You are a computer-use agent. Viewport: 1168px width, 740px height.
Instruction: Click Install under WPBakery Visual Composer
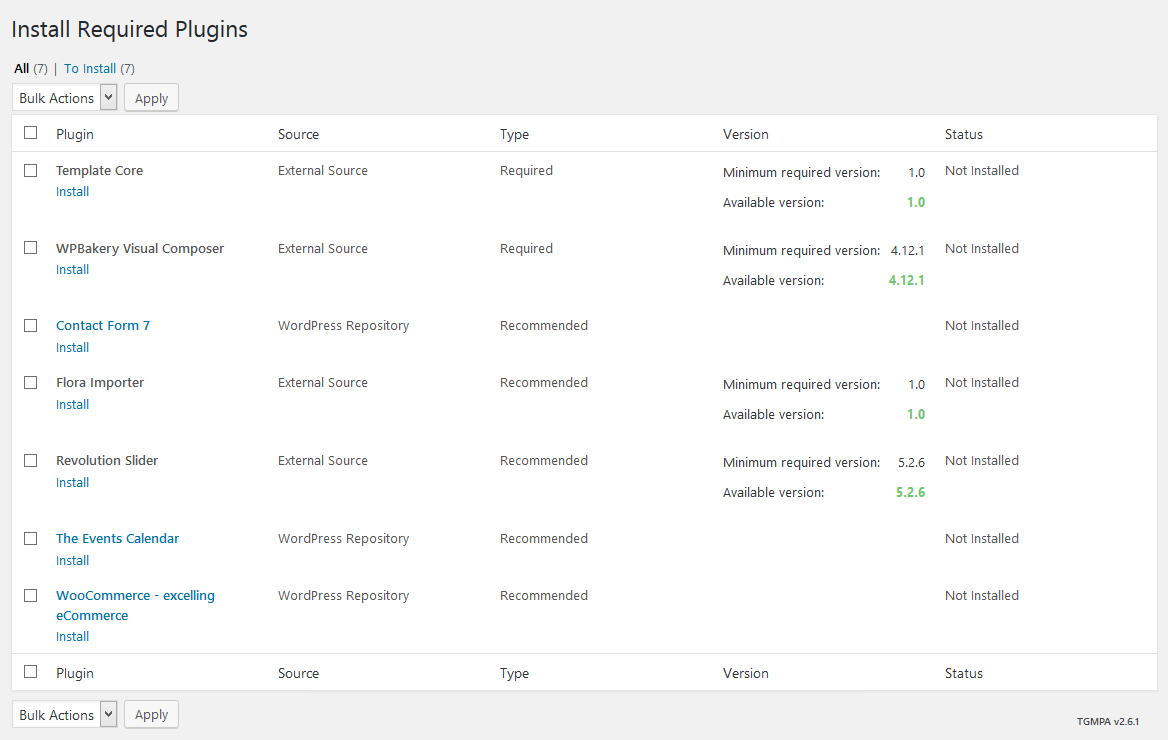pos(72,270)
